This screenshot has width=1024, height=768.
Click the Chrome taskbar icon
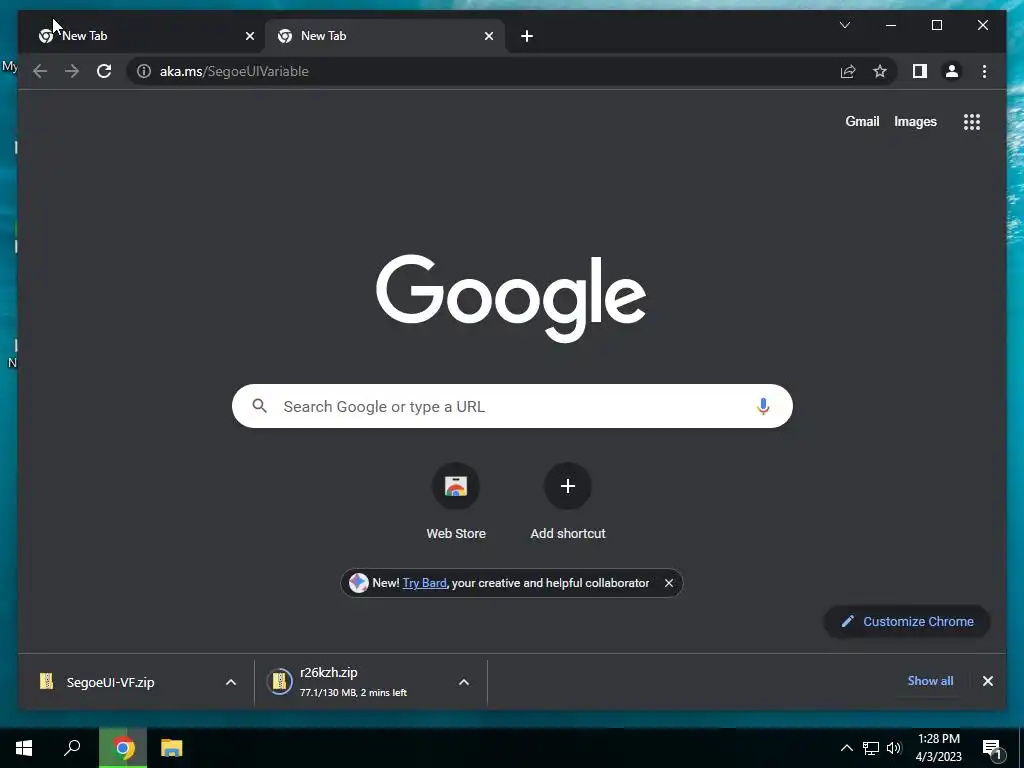click(123, 748)
